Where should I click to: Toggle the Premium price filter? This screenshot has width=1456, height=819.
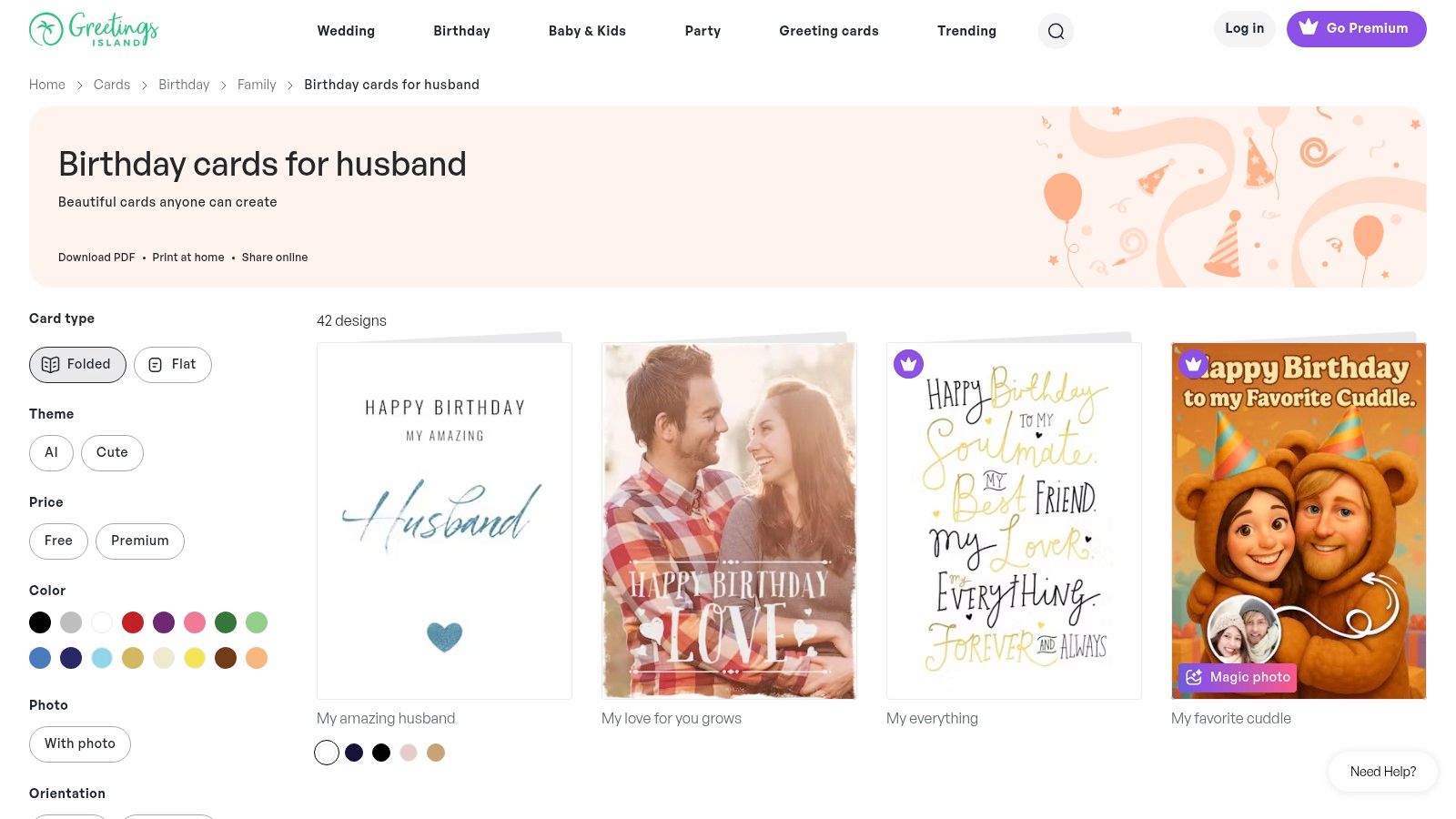140,541
